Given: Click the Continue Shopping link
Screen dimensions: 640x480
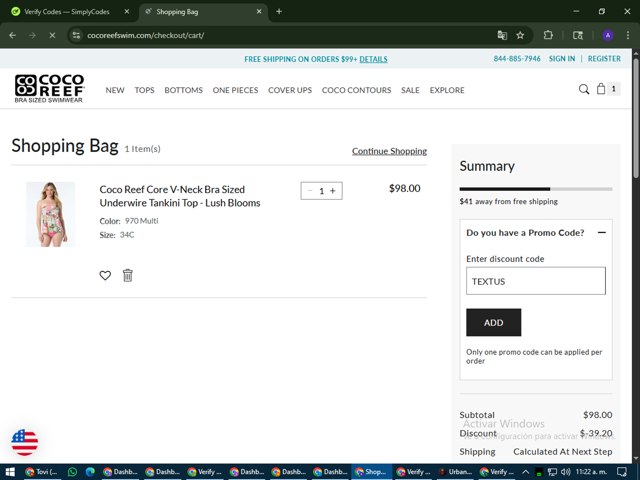Looking at the screenshot, I should coord(389,151).
